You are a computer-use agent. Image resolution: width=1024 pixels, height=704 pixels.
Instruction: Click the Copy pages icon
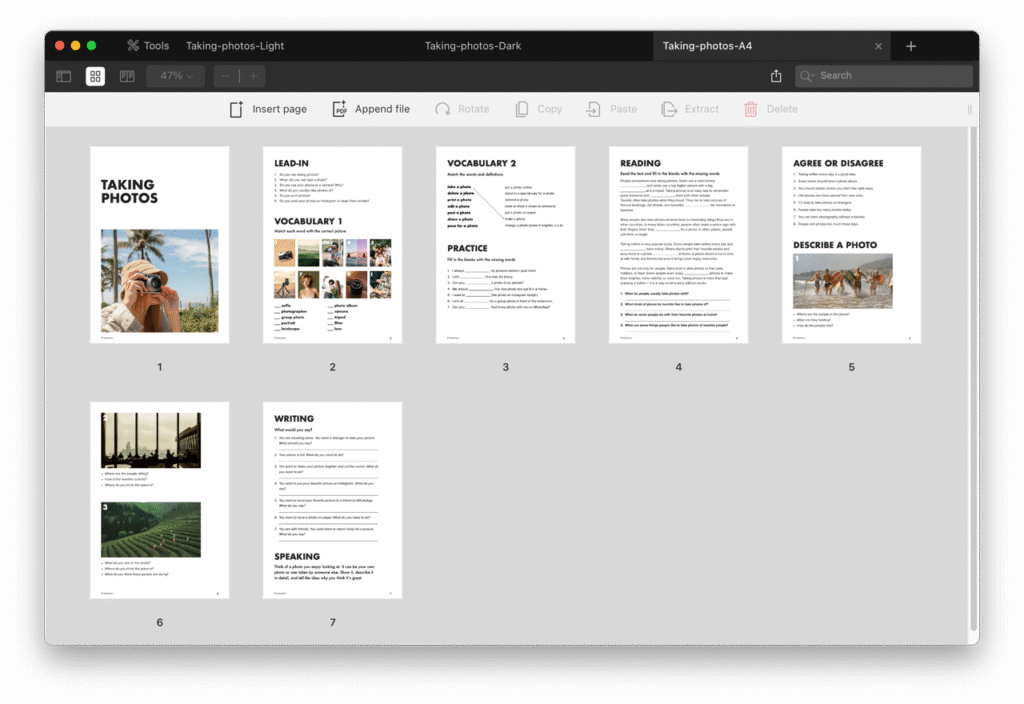pos(522,109)
